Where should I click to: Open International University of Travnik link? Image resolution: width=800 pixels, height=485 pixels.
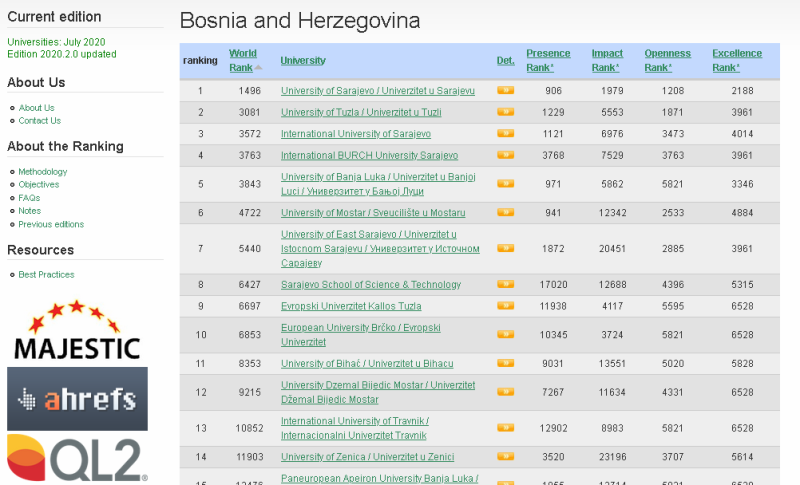coord(355,428)
